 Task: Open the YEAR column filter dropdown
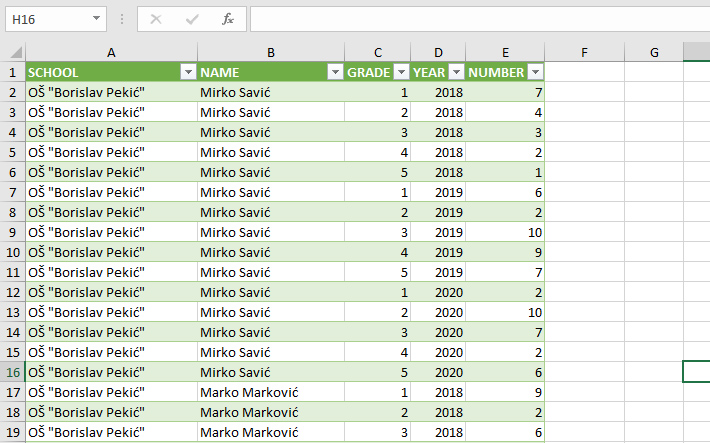point(456,72)
